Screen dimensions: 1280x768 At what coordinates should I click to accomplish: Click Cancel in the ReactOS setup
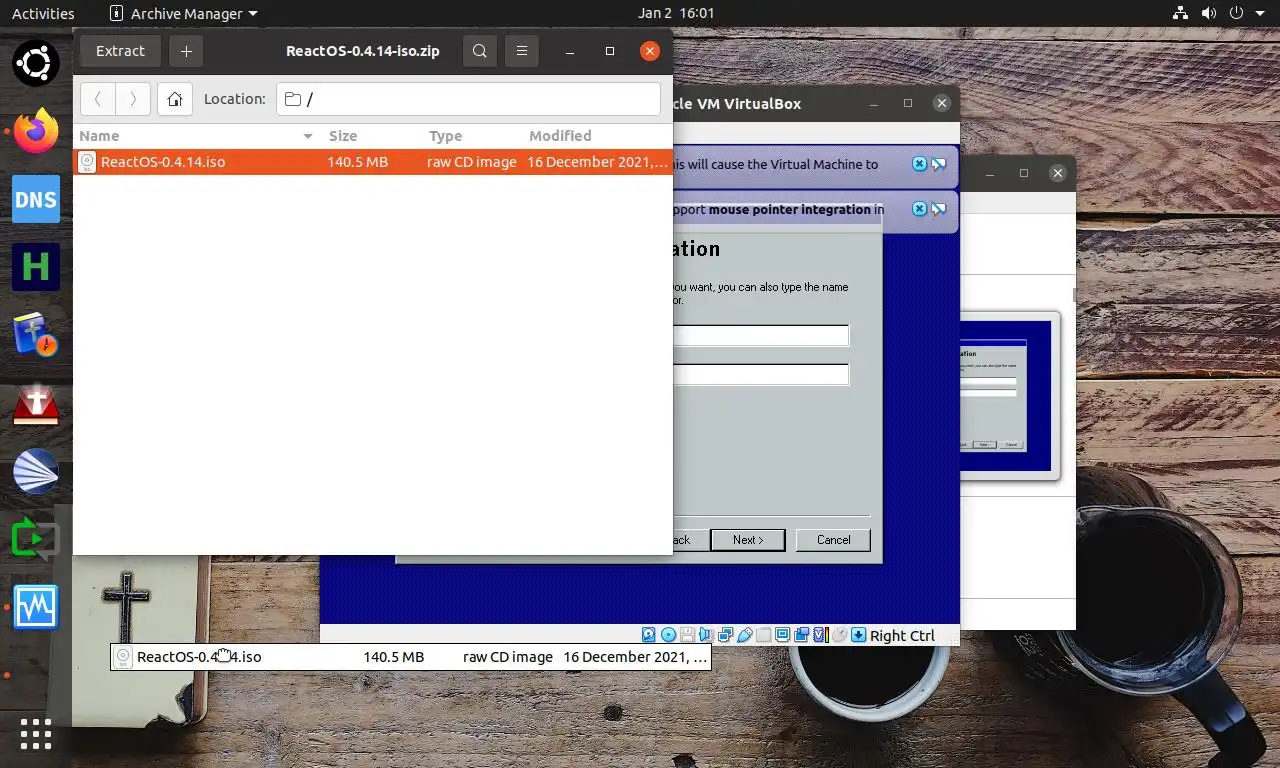click(833, 540)
